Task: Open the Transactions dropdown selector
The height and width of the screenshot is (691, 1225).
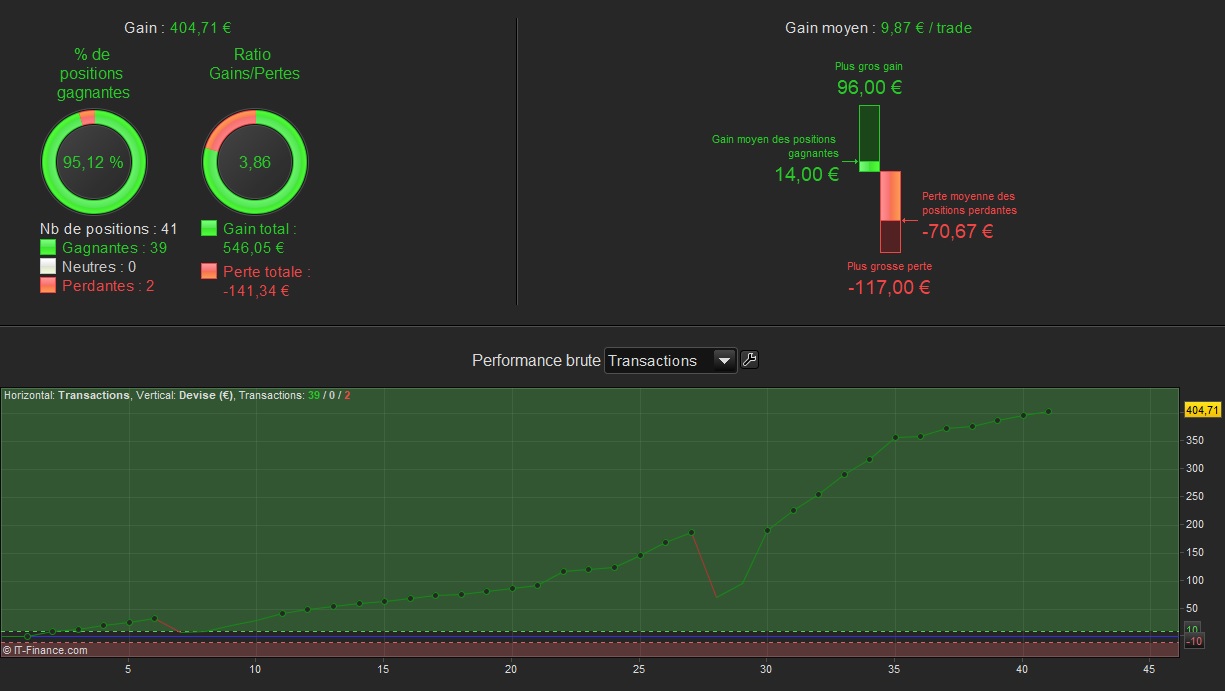Action: 671,360
